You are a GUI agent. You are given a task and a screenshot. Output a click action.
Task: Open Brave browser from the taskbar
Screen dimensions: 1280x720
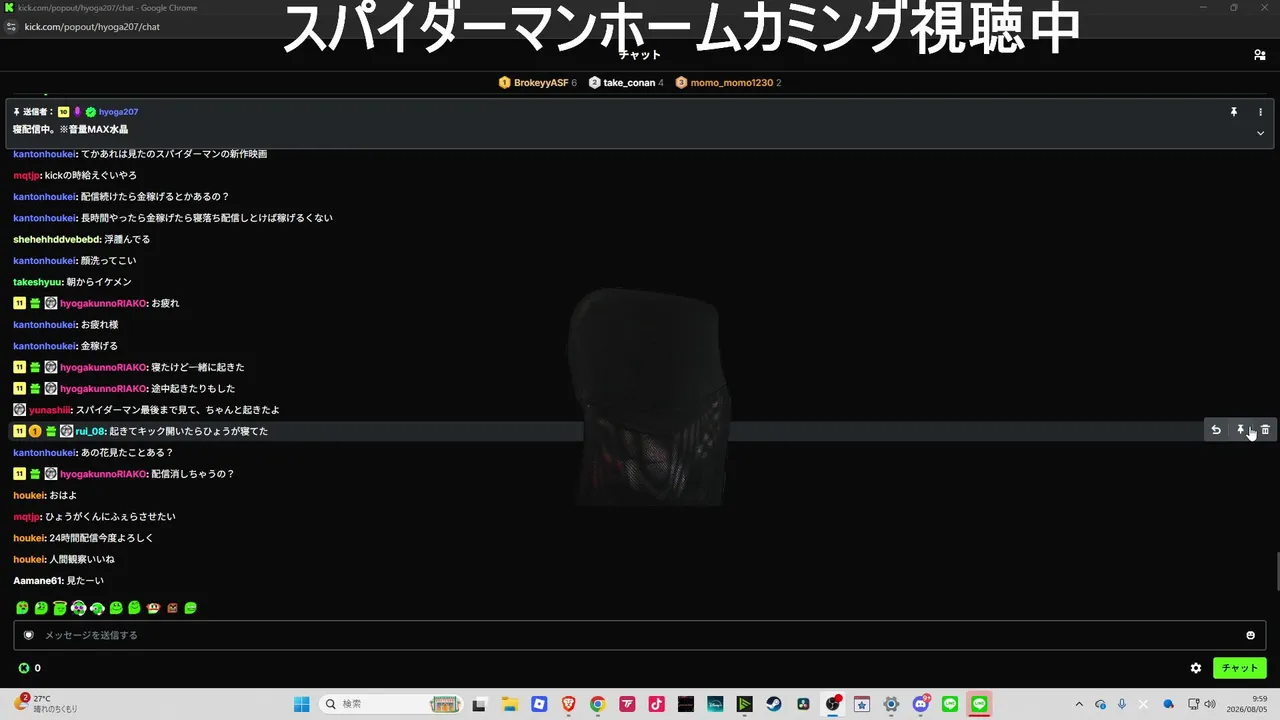[568, 704]
